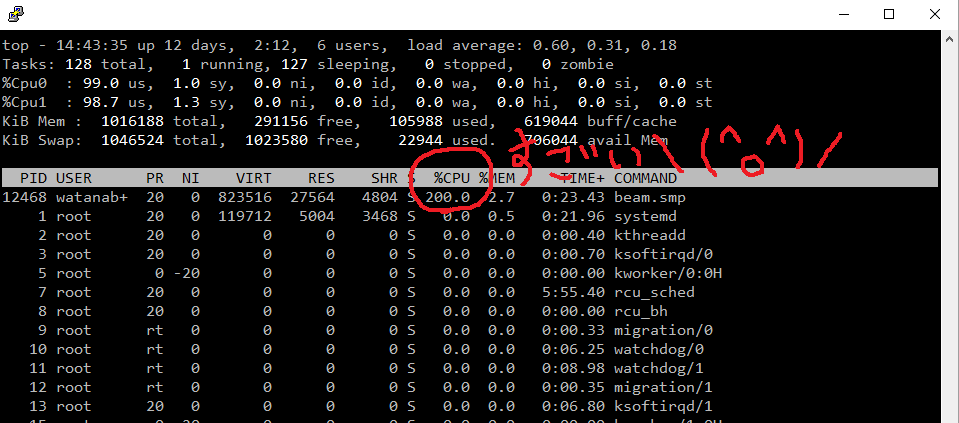Click the VIRT column header
959x423 pixels.
254,178
